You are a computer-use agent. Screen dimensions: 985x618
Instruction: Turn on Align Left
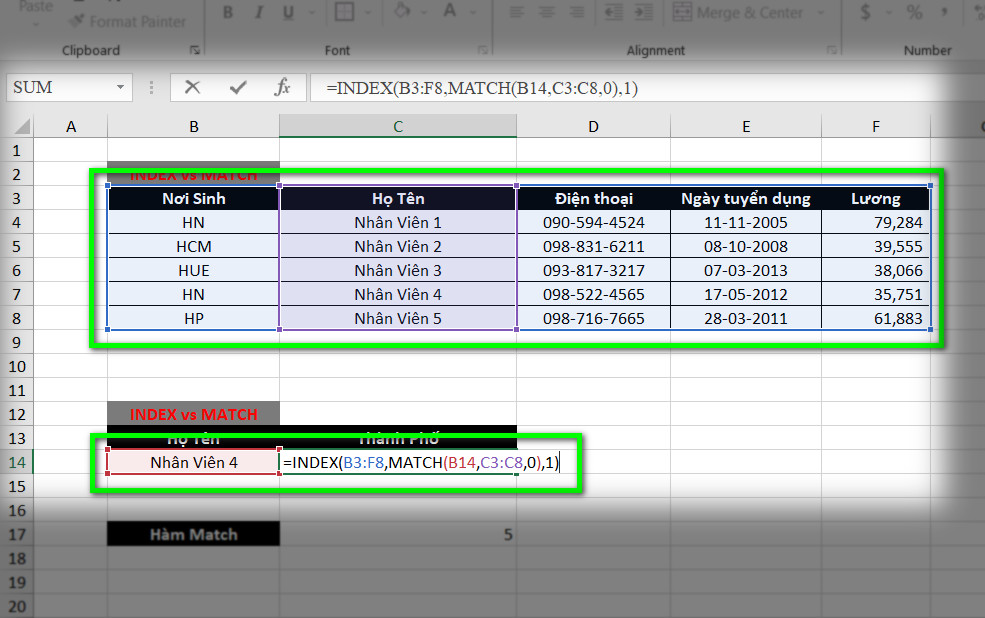(x=516, y=13)
